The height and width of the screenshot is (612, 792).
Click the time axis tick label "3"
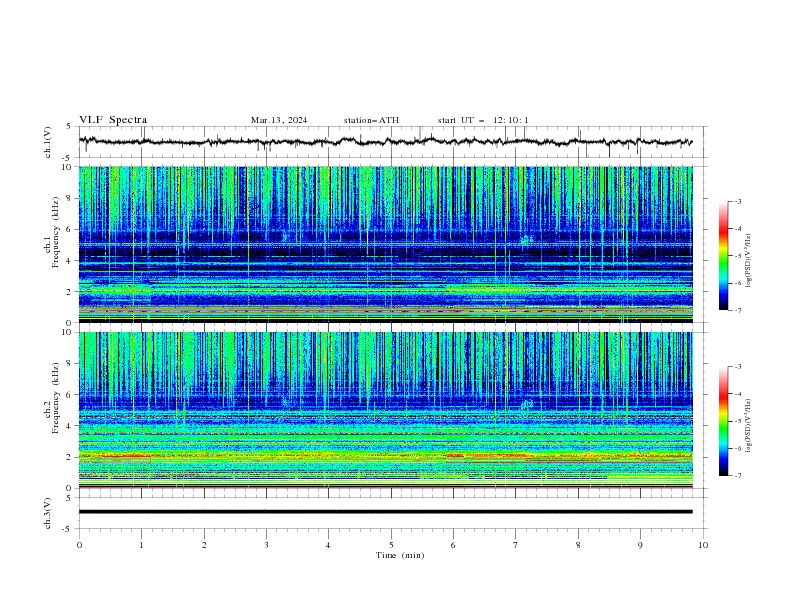tap(266, 545)
